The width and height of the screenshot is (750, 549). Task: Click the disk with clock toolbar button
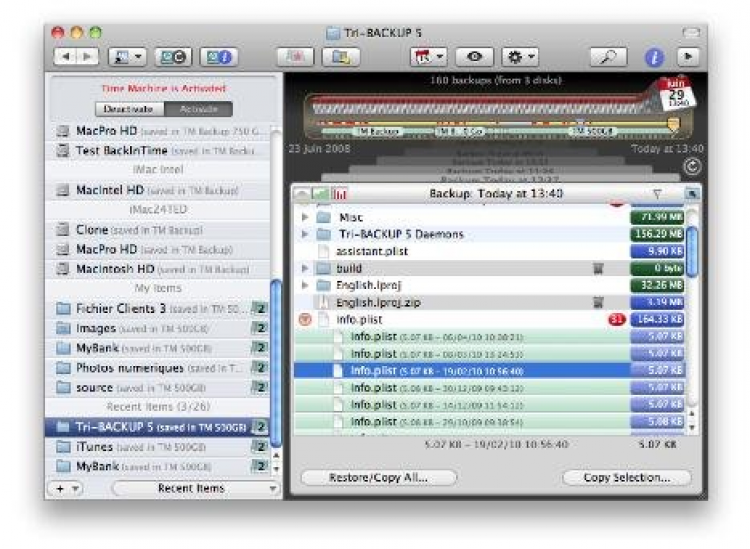click(x=173, y=57)
